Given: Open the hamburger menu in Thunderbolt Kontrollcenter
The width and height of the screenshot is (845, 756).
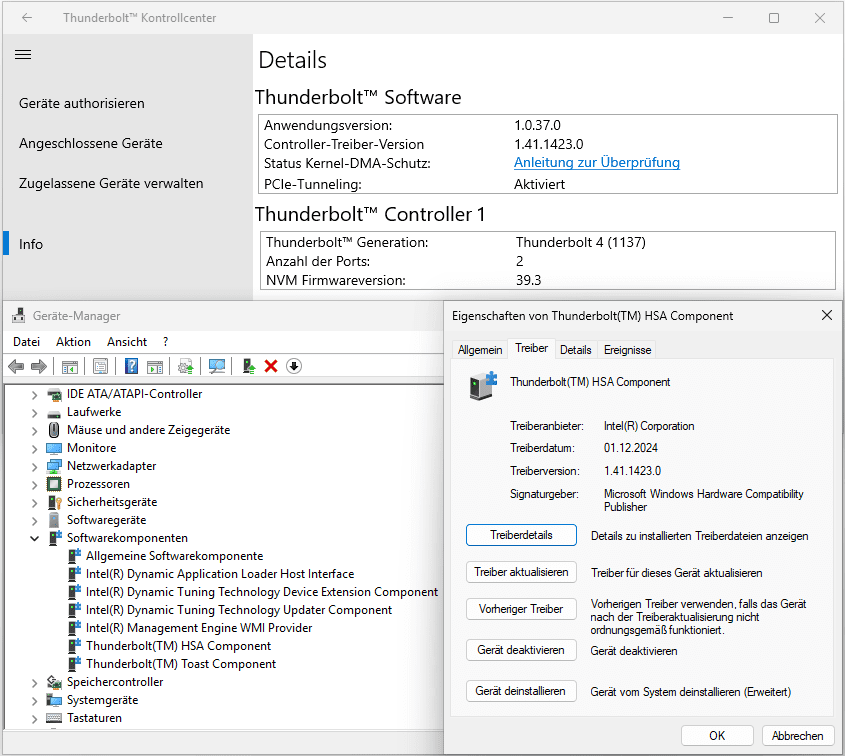Looking at the screenshot, I should pyautogui.click(x=23, y=54).
